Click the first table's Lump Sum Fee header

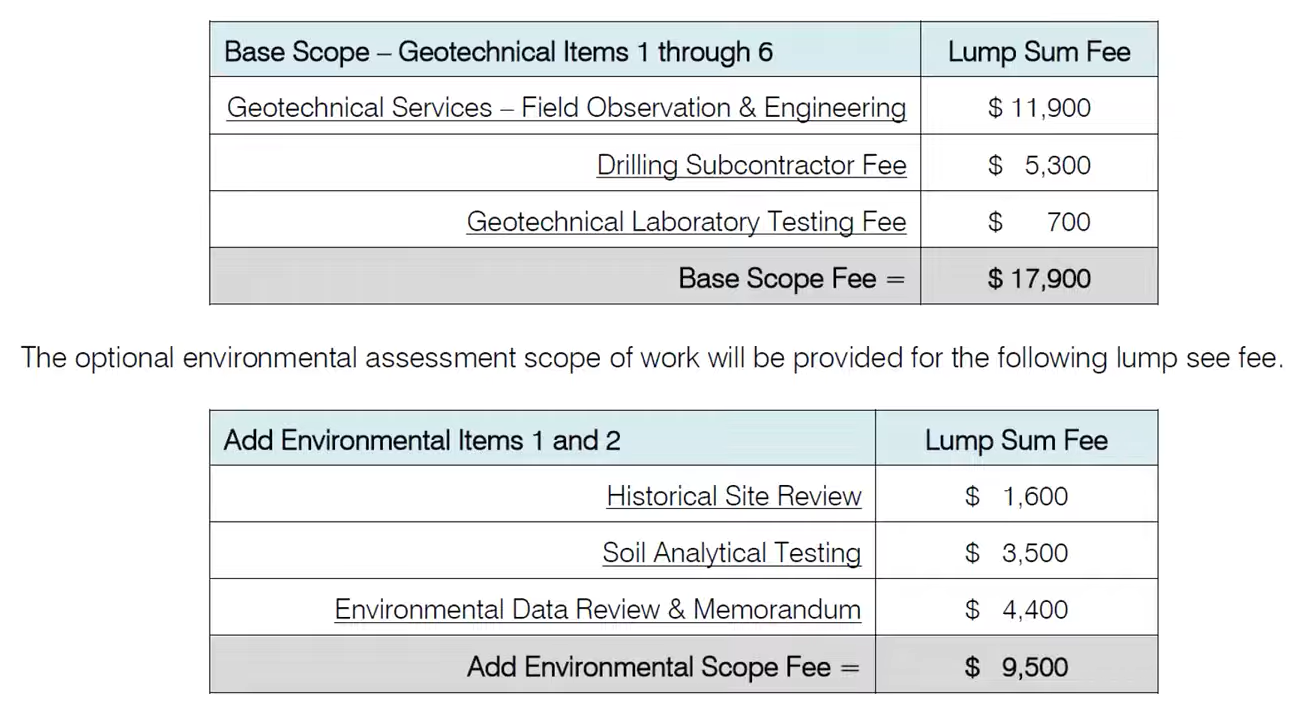(x=1039, y=50)
